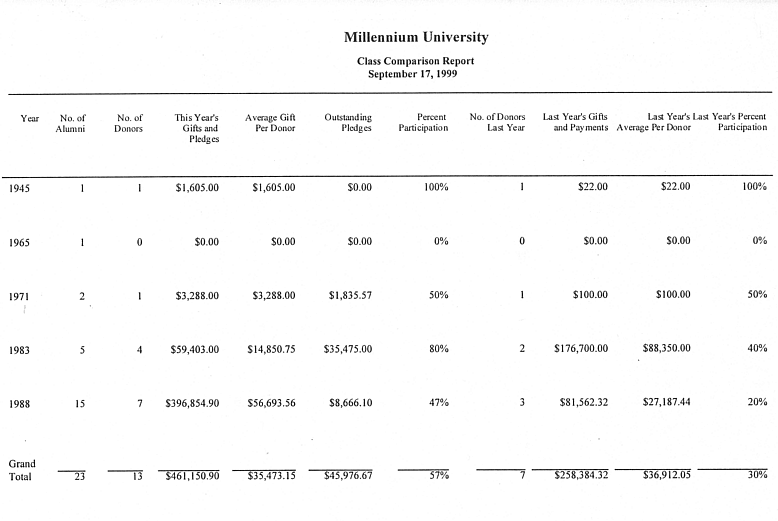
Task: Click the 57% grand total participation
Action: point(439,475)
